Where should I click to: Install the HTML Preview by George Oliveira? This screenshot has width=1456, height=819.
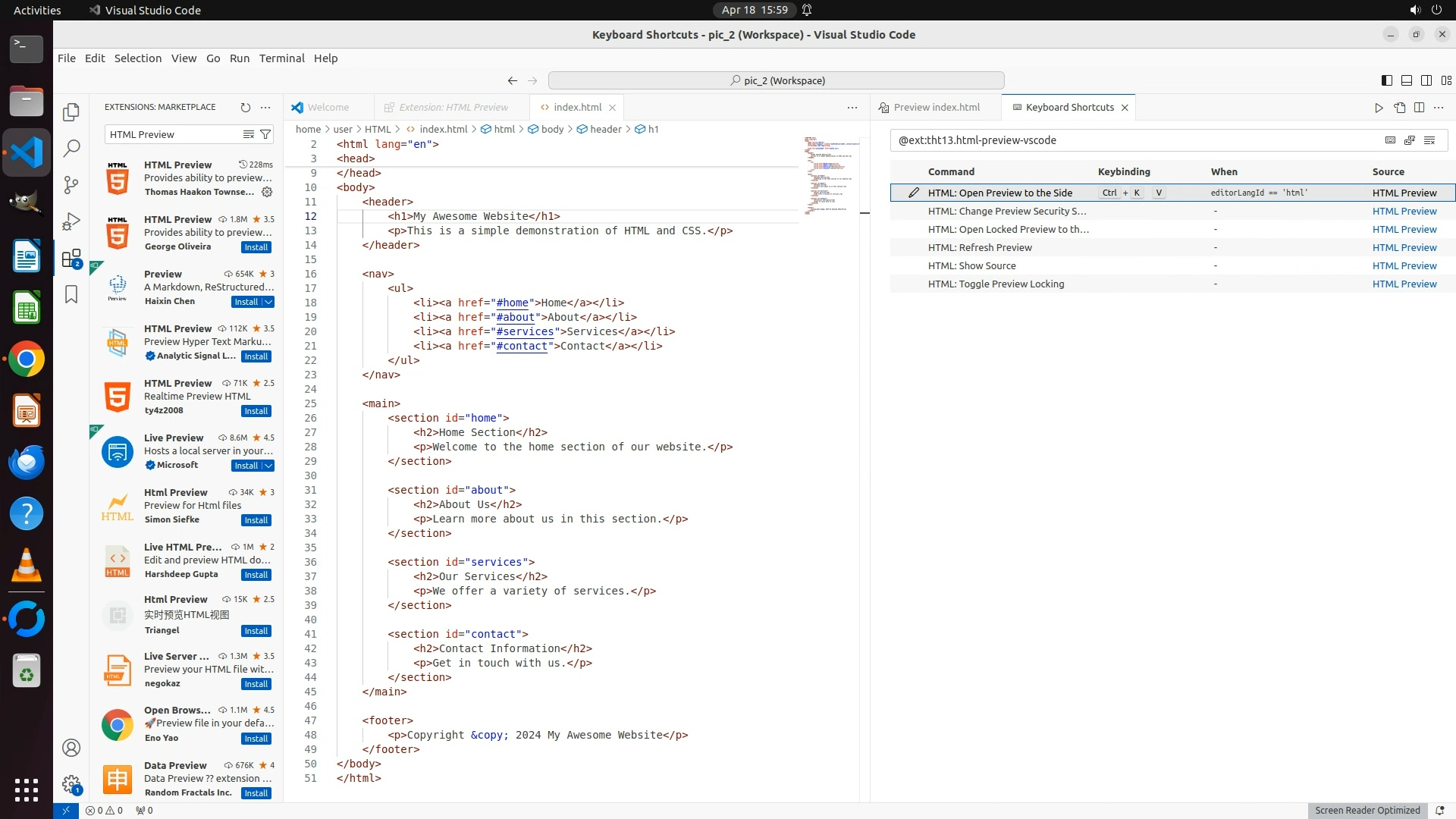[256, 247]
